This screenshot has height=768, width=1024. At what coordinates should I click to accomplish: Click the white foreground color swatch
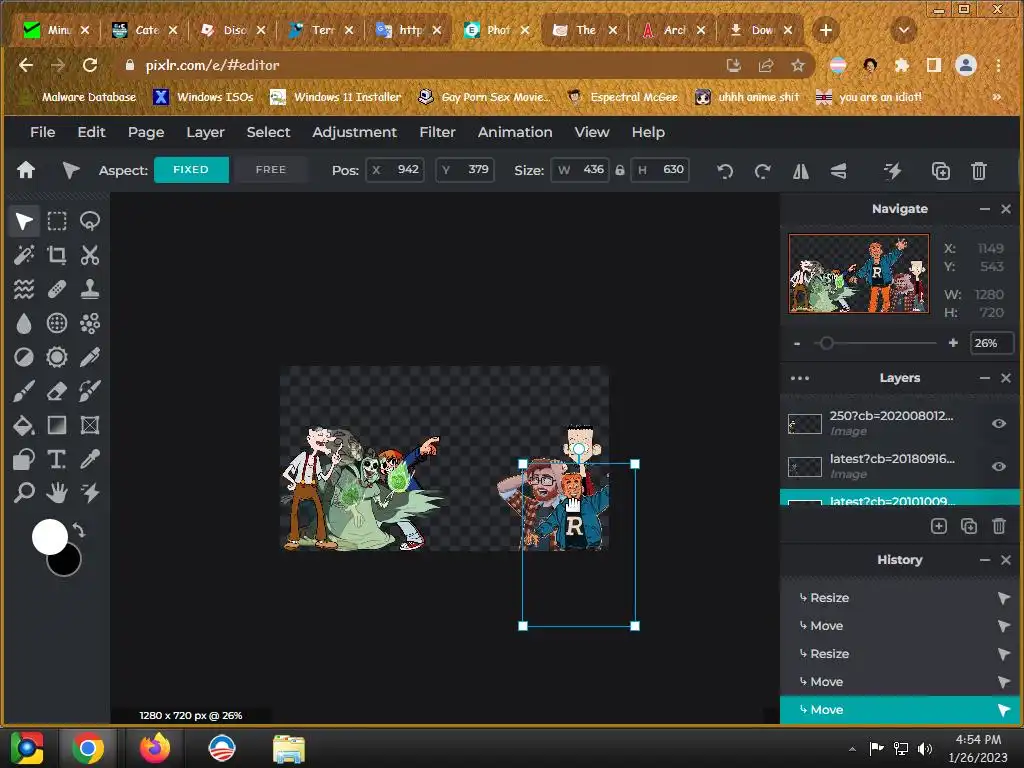50,537
